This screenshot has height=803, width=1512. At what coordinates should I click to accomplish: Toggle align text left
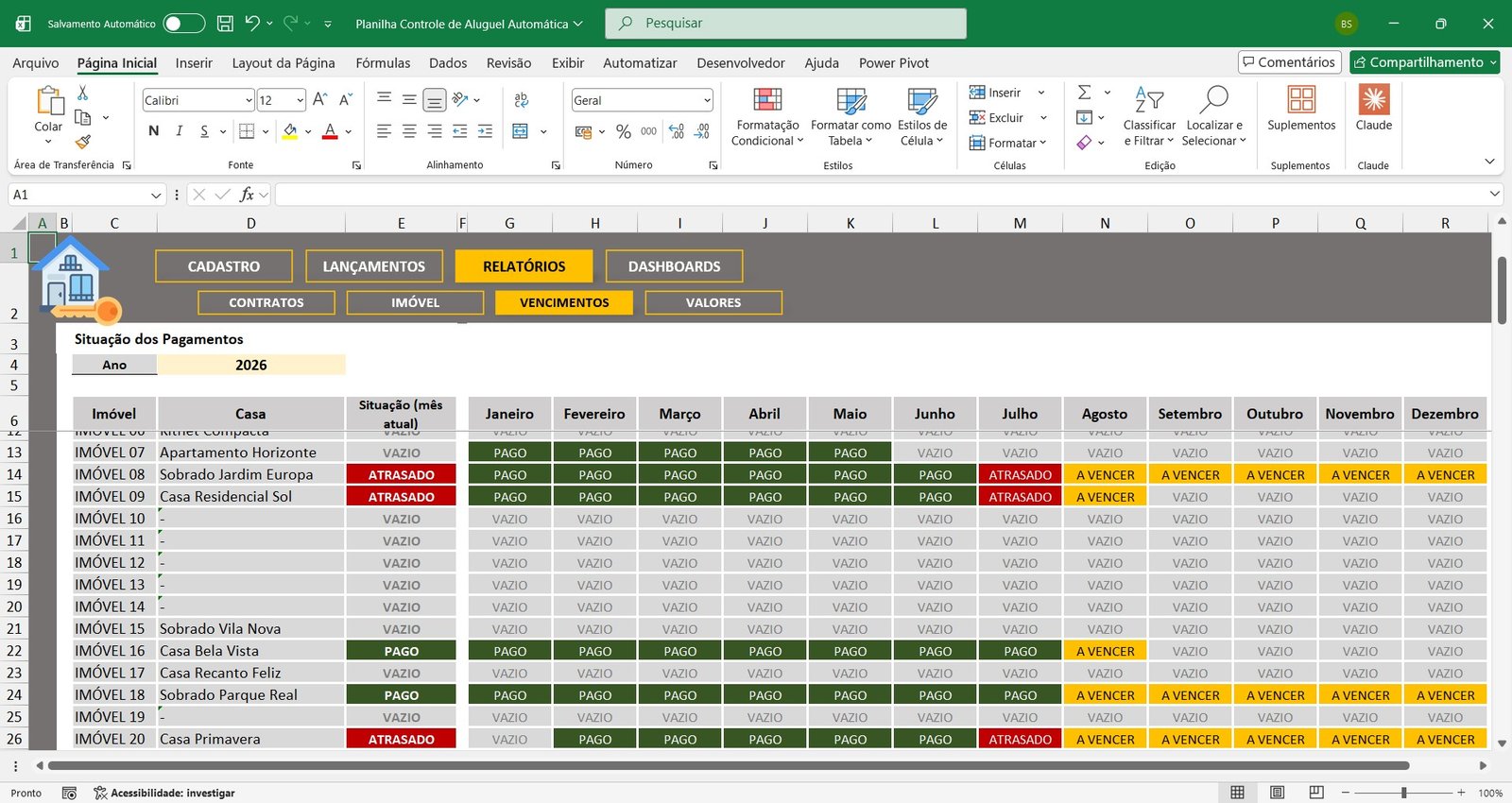coord(384,131)
